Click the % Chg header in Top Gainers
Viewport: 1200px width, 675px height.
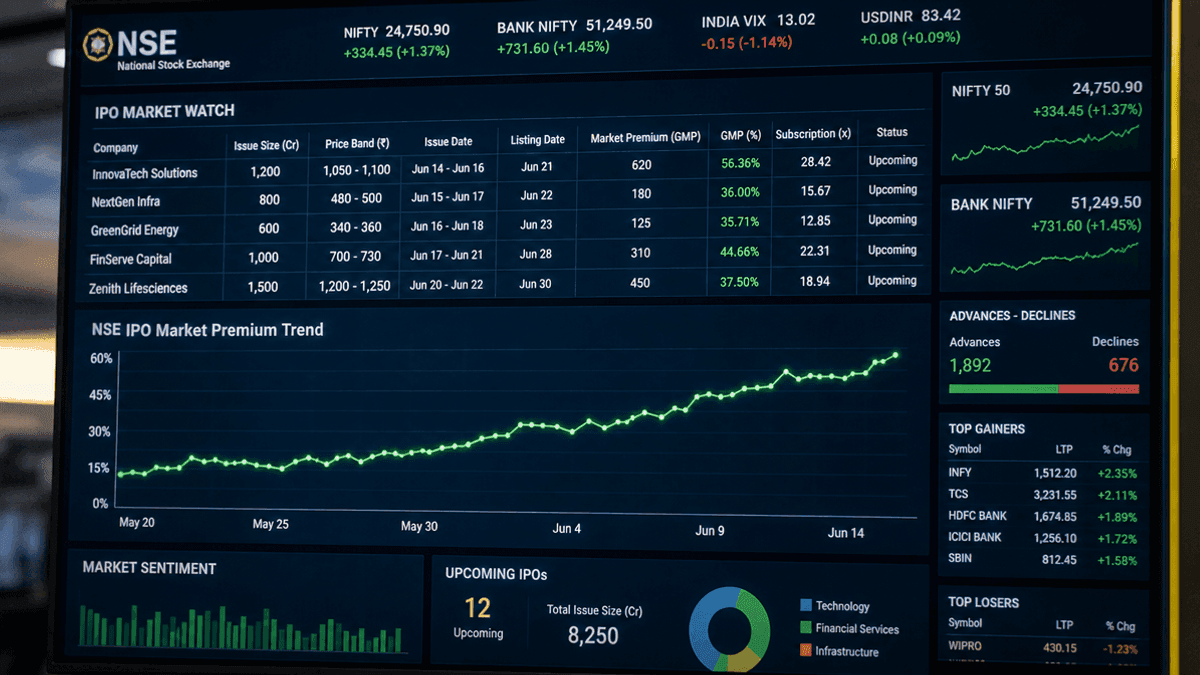pos(1119,450)
